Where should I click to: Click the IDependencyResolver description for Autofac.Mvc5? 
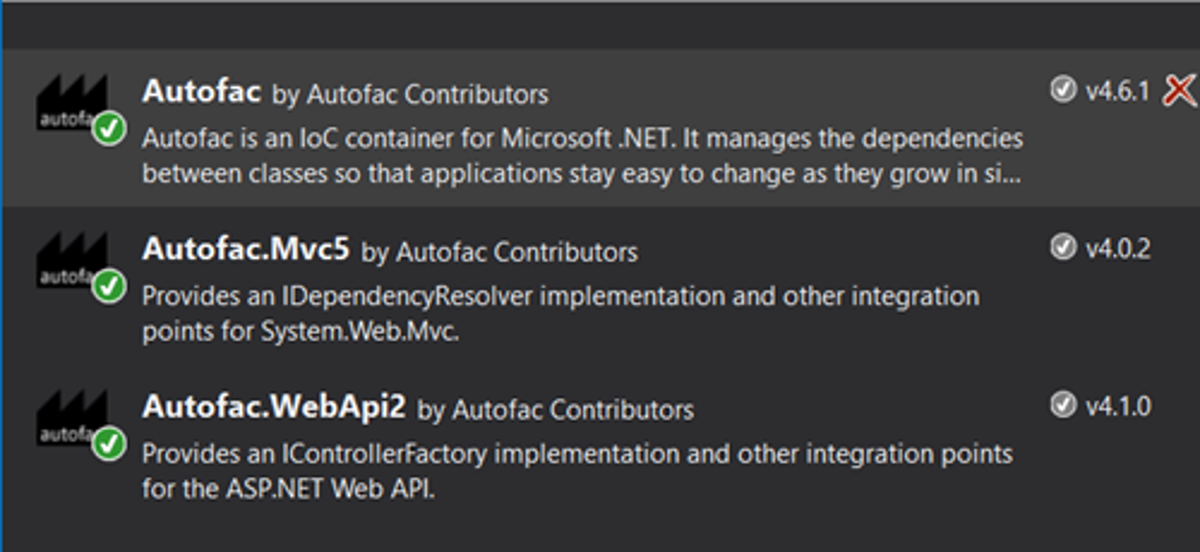[560, 313]
